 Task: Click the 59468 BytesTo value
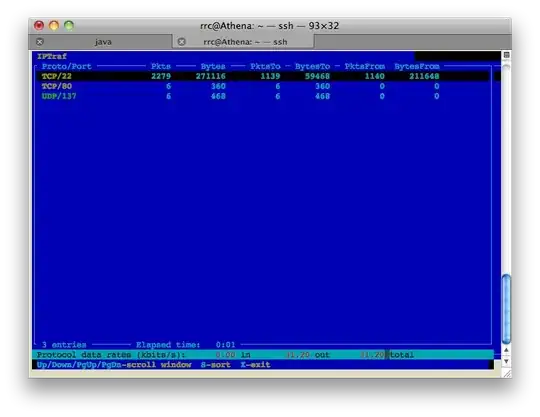click(317, 76)
